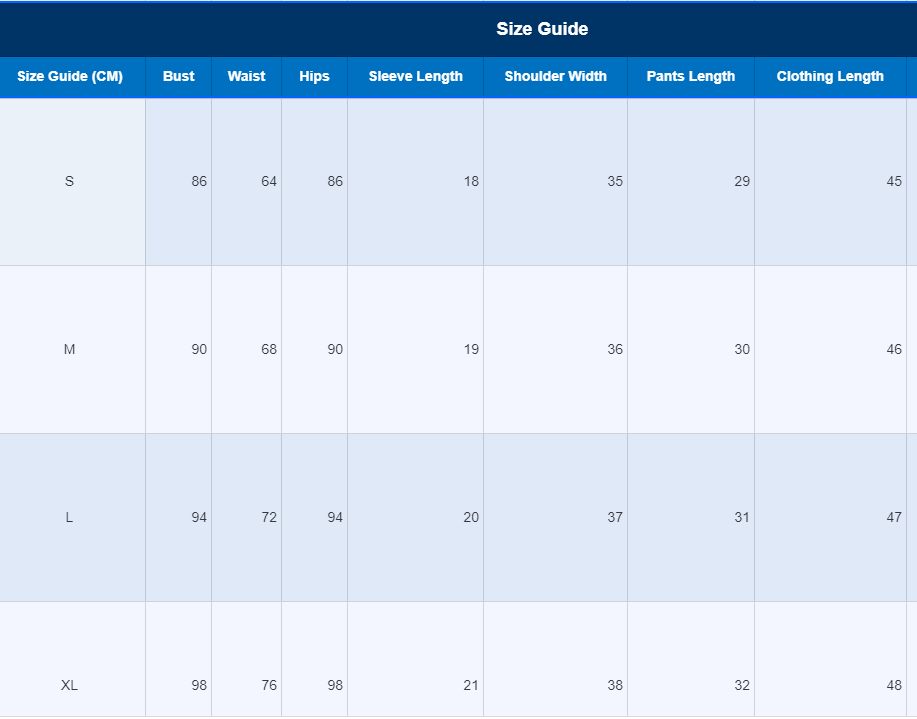
Task: Click Clothing Length "48" in the XL row
Action: pos(894,685)
